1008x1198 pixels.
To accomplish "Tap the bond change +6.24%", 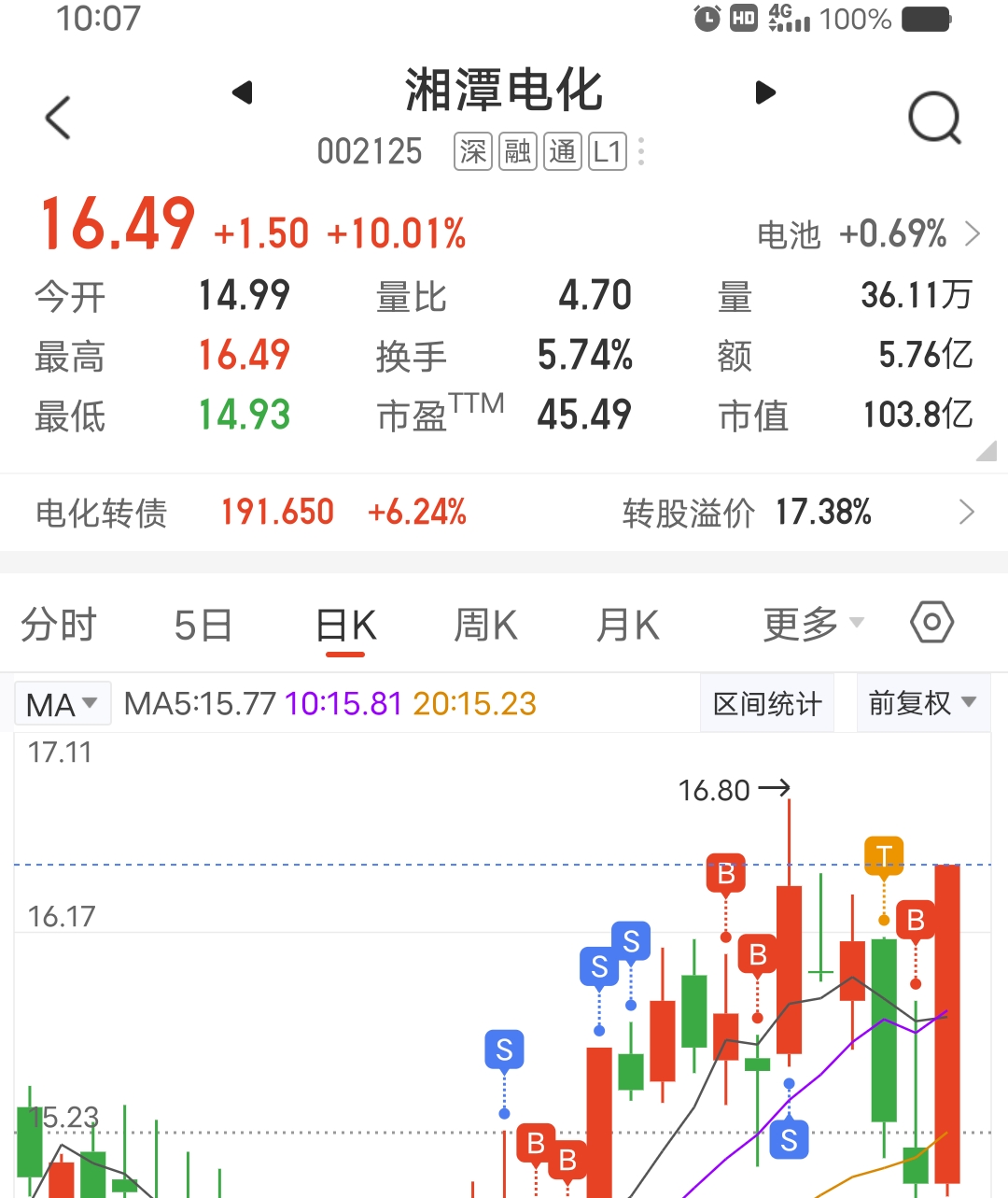I will coord(417,513).
